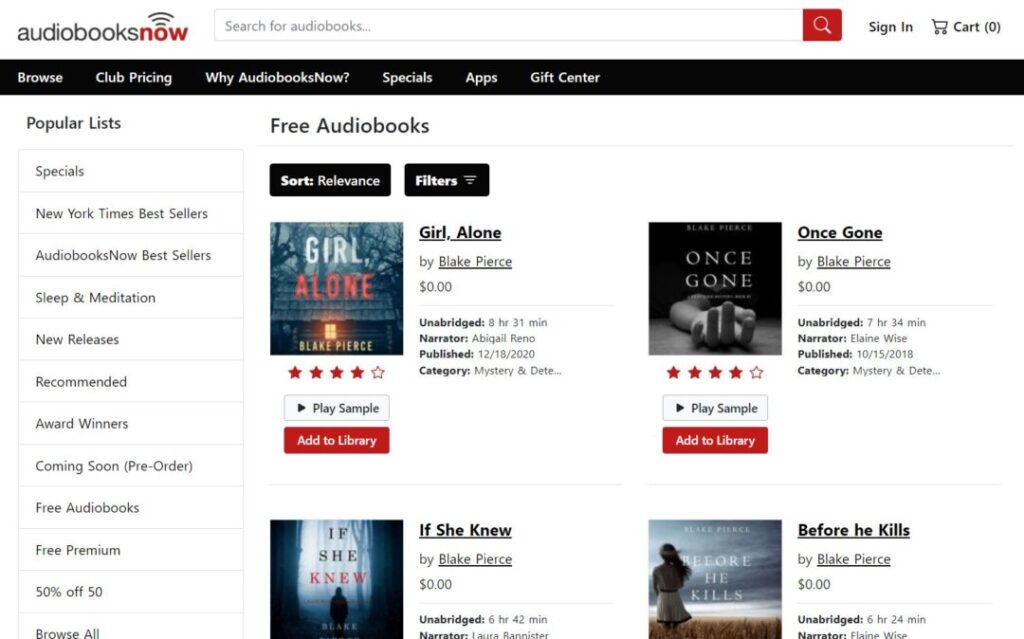Open the Free Premium list

[x=131, y=549]
